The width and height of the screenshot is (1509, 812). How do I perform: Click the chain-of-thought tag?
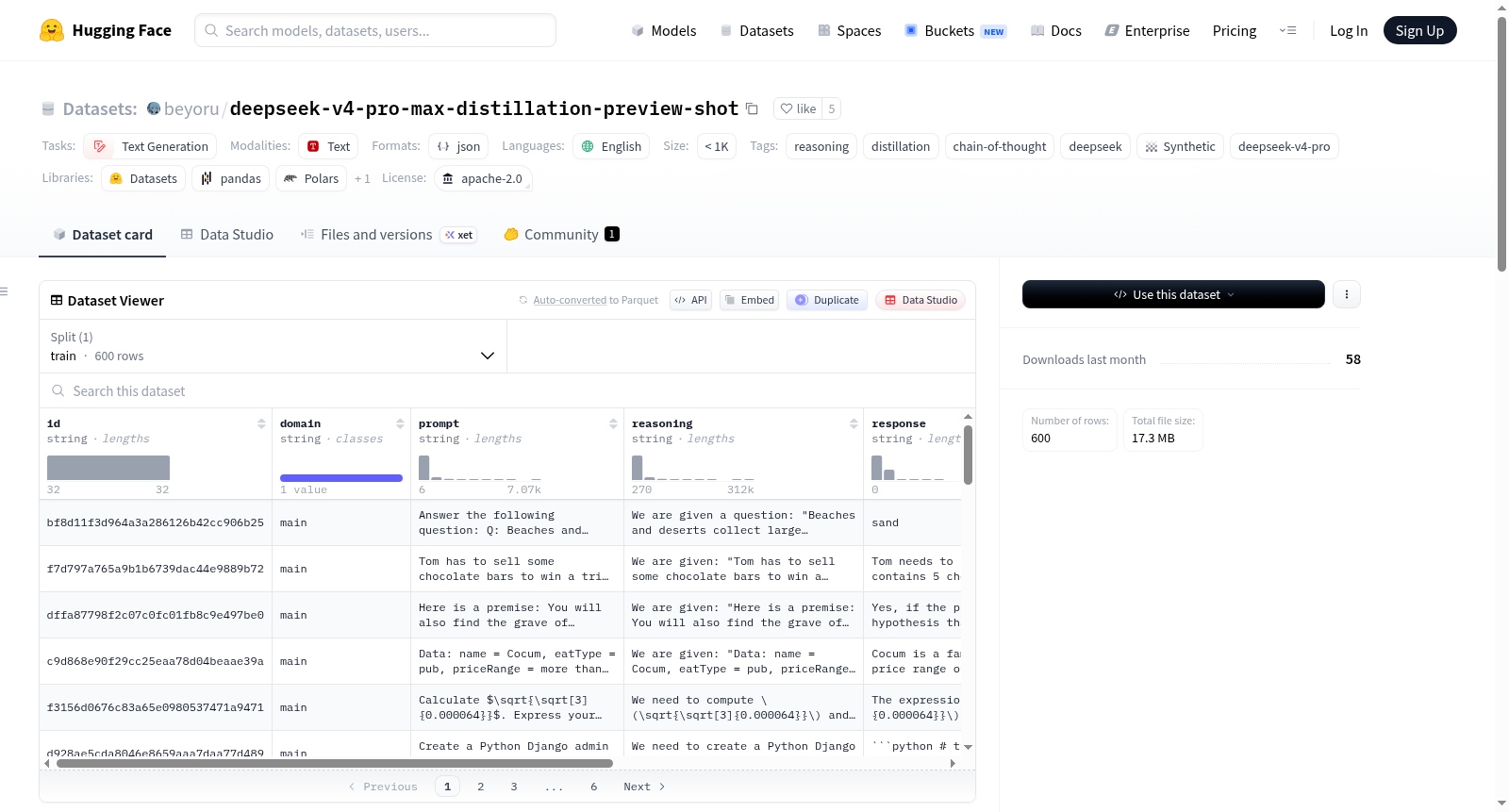pos(1000,146)
